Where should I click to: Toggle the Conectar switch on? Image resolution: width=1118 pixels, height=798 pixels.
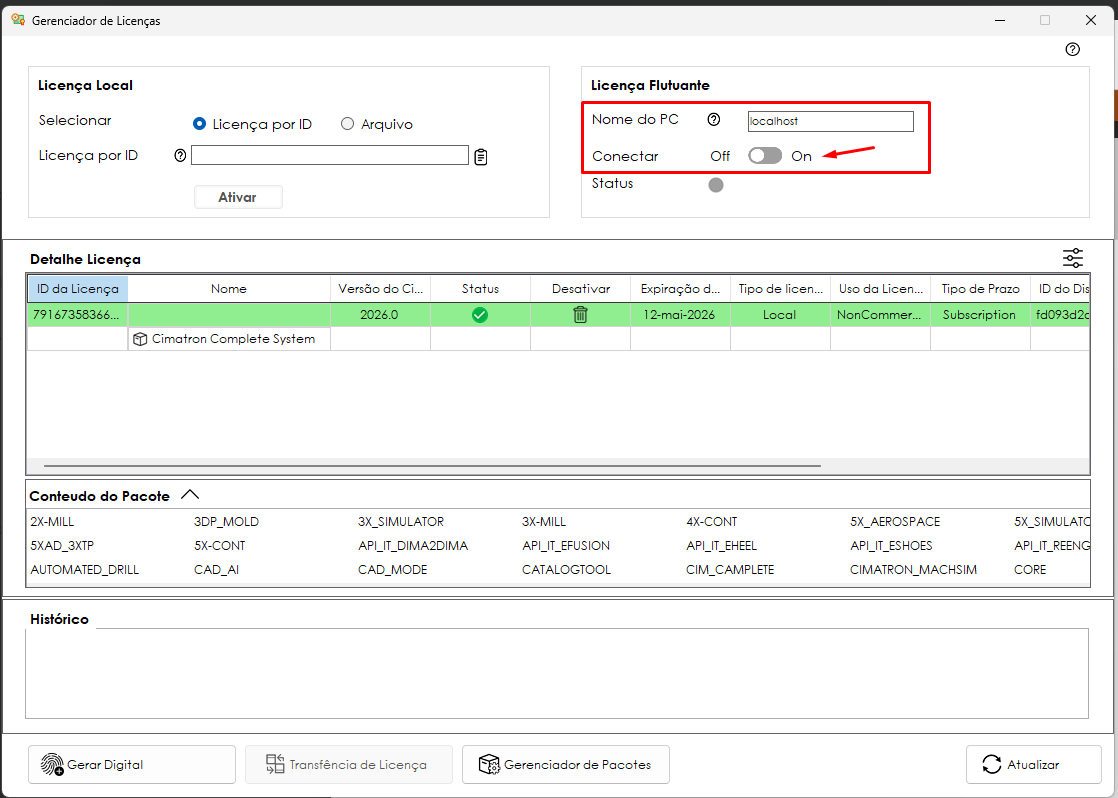click(765, 155)
